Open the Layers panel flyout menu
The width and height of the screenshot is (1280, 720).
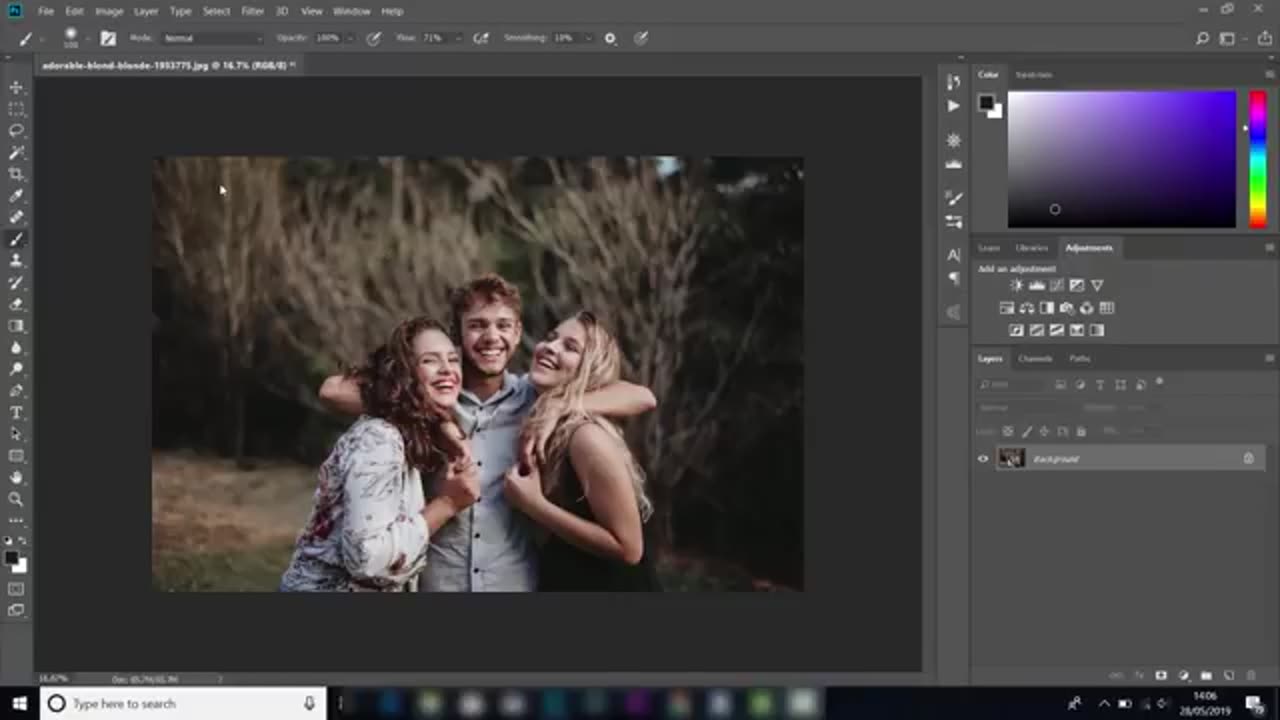[1270, 359]
